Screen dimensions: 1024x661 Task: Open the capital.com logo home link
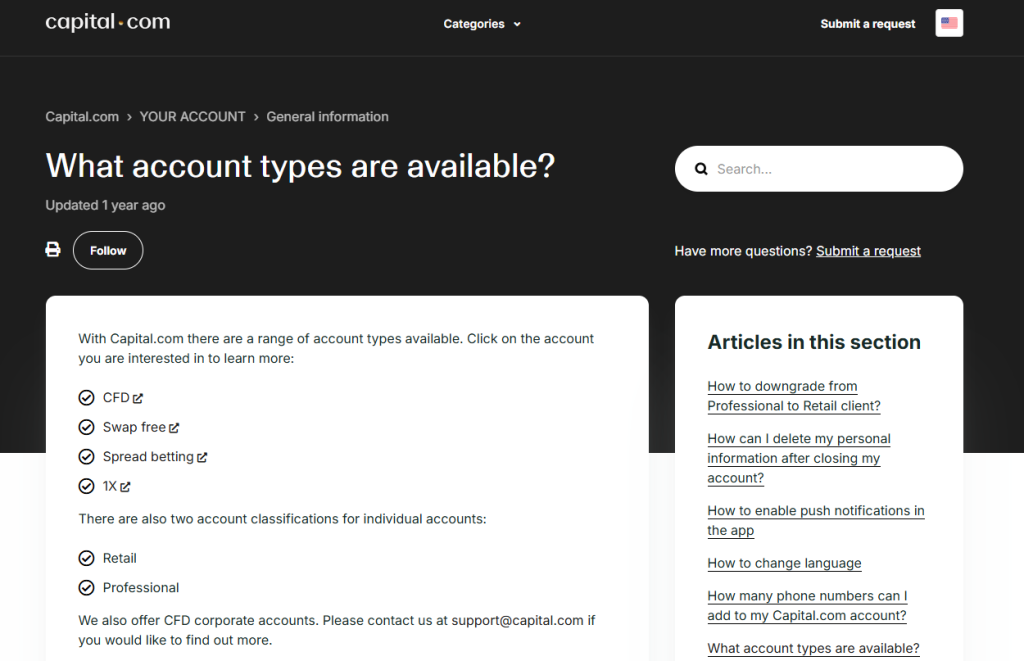[x=108, y=22]
